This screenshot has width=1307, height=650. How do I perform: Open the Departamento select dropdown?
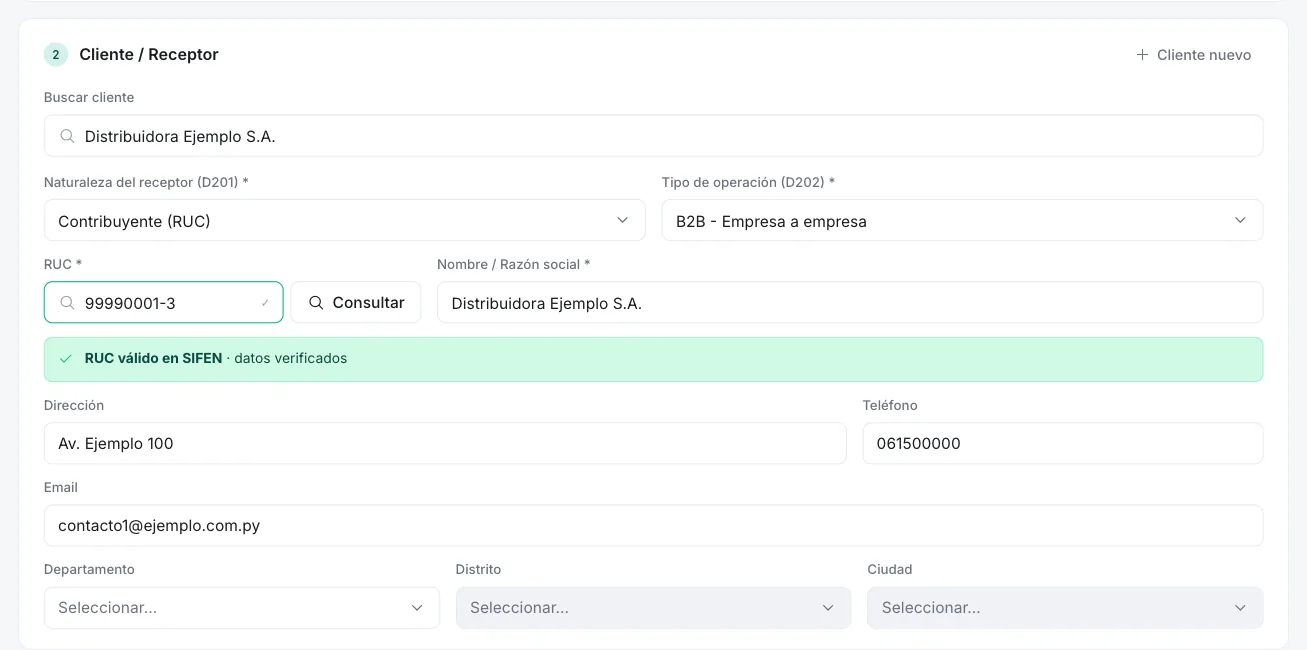click(242, 607)
